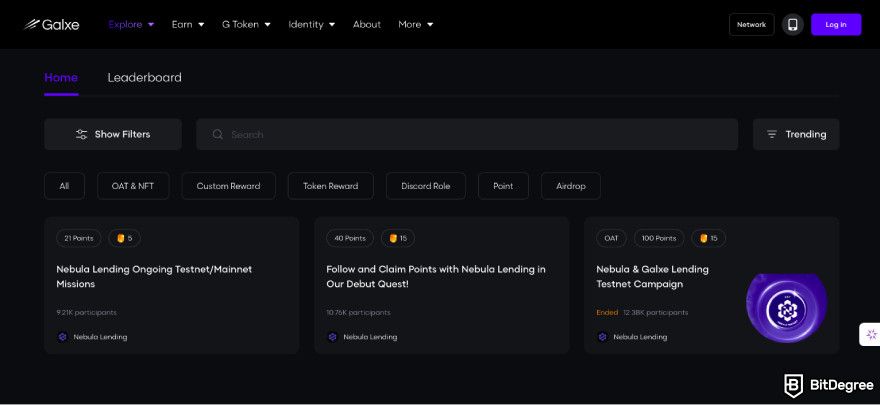Screen dimensions: 880x405
Task: Click Nebula Lending icon on first card
Action: [x=63, y=337]
